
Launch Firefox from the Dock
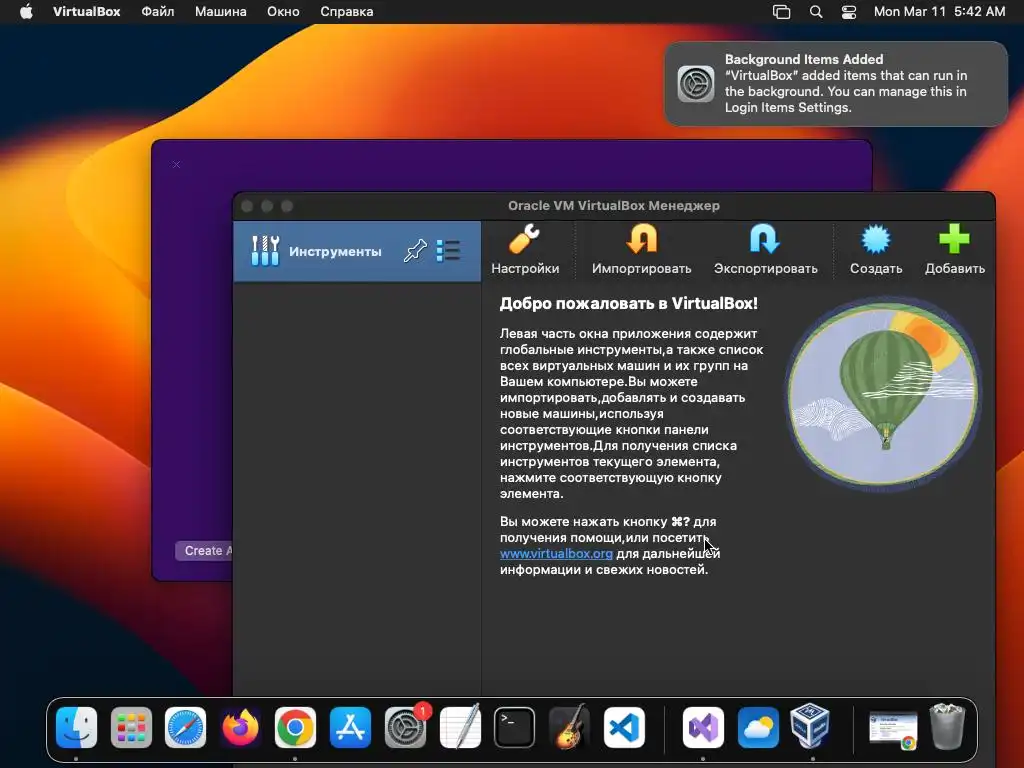click(x=240, y=728)
